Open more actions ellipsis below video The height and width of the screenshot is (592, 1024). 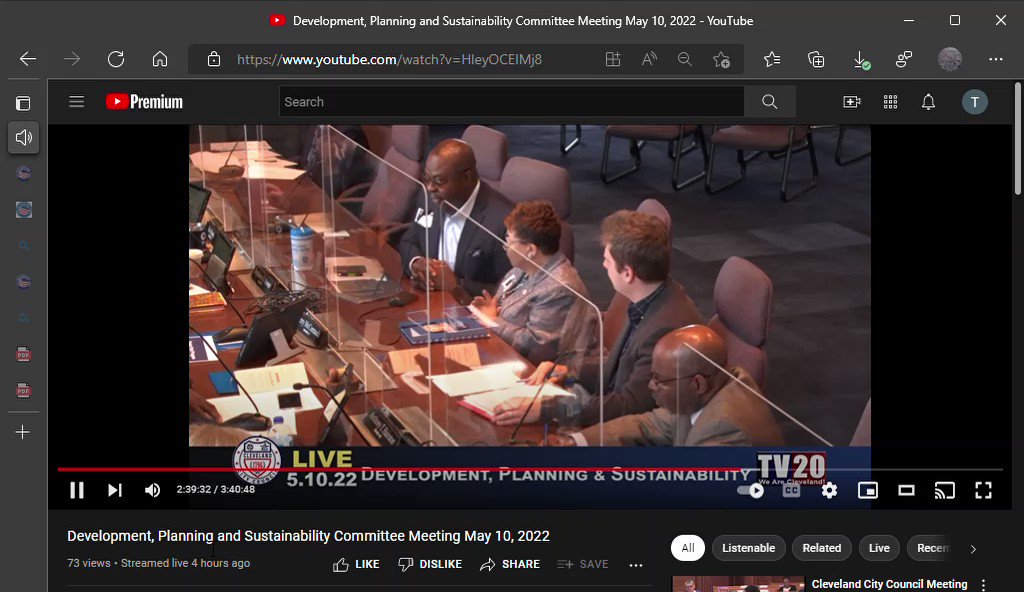click(x=635, y=565)
